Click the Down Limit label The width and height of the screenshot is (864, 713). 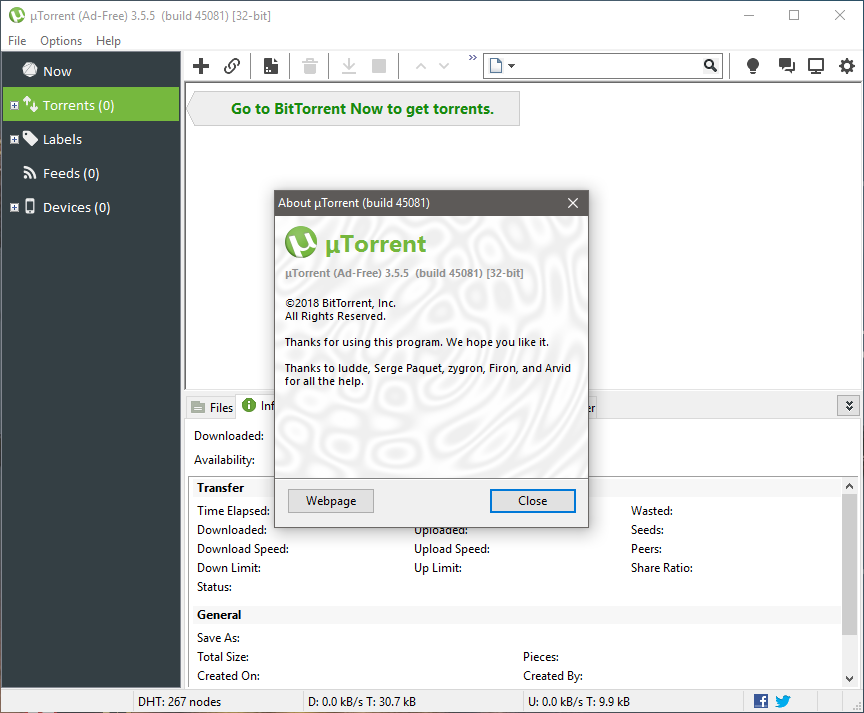(x=229, y=568)
